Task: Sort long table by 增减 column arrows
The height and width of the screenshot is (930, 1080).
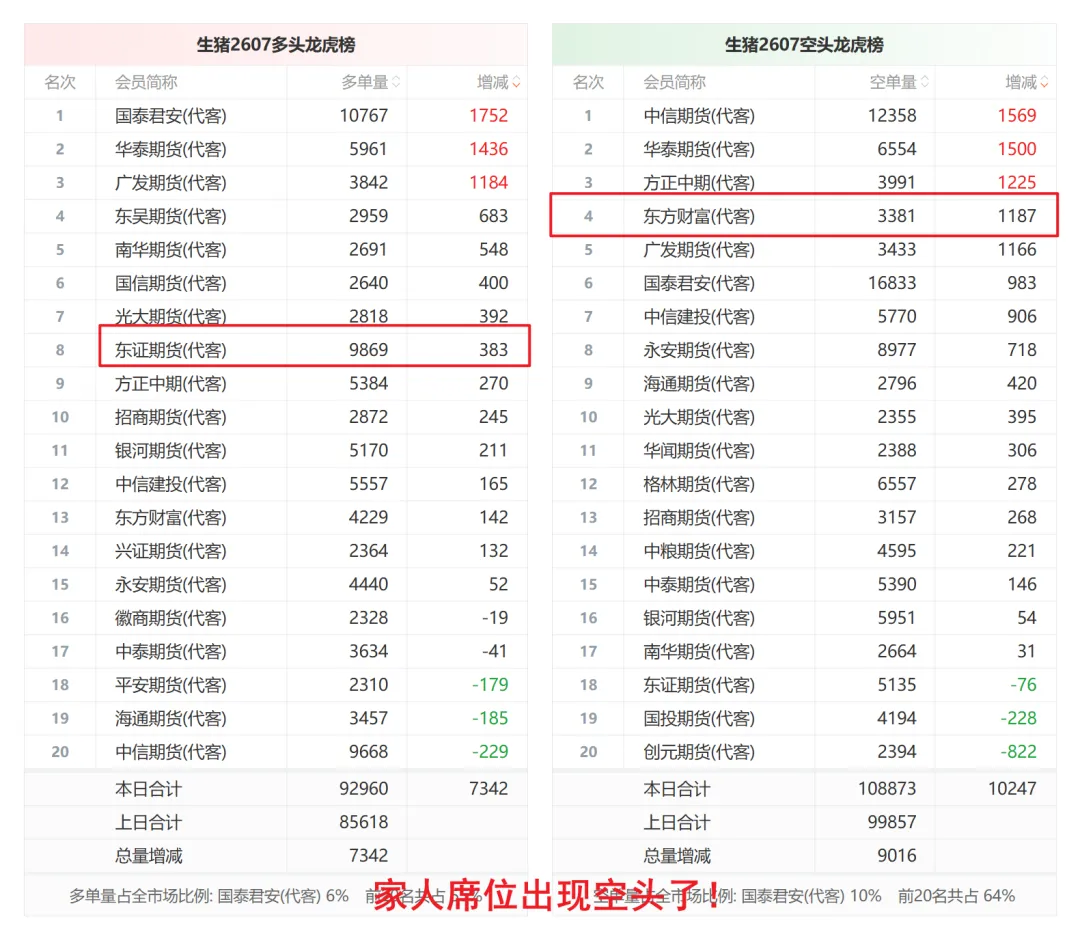Action: pyautogui.click(x=517, y=82)
